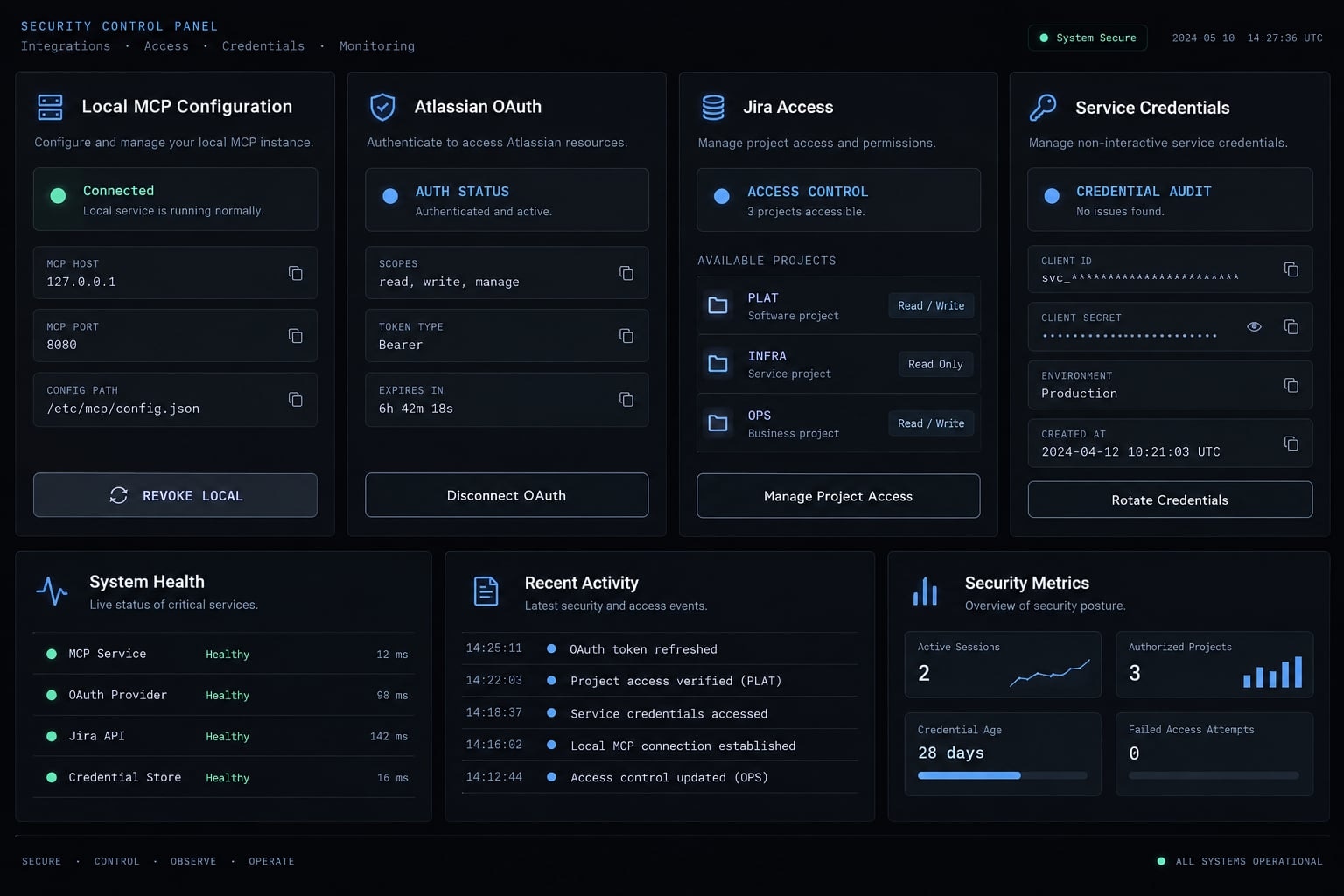Open the Integrations nav item
Viewport: 1344px width, 896px height.
(x=66, y=46)
